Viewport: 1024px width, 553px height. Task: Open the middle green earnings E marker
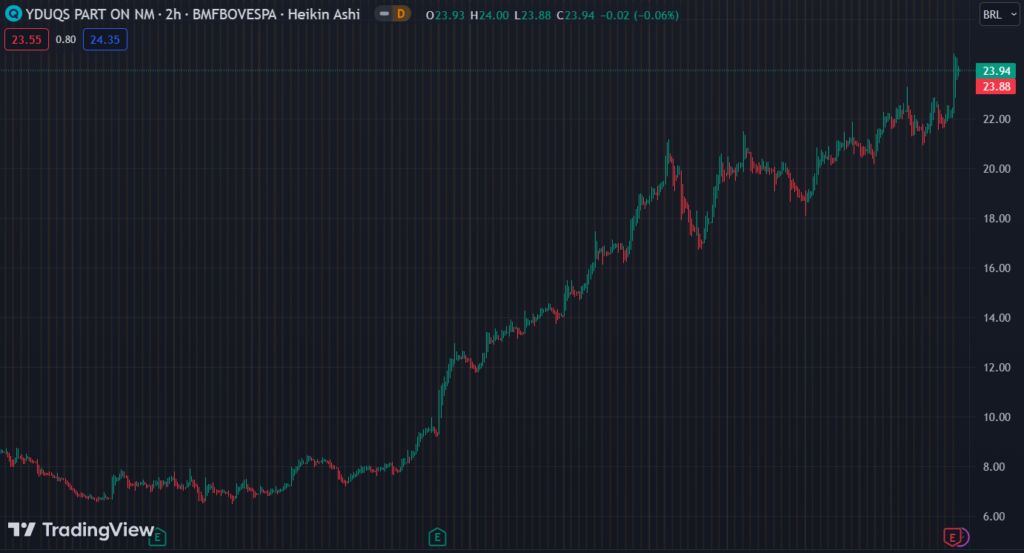(x=437, y=537)
